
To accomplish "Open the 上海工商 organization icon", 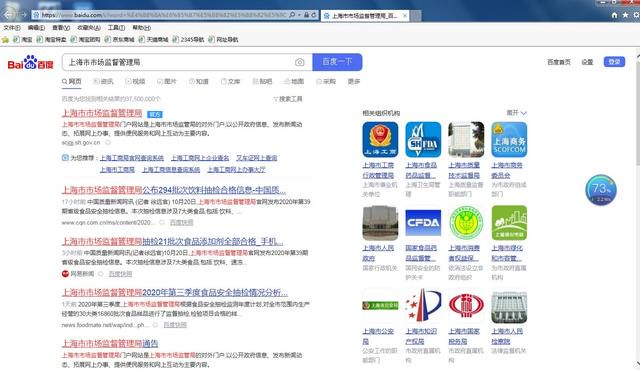I will [380, 140].
